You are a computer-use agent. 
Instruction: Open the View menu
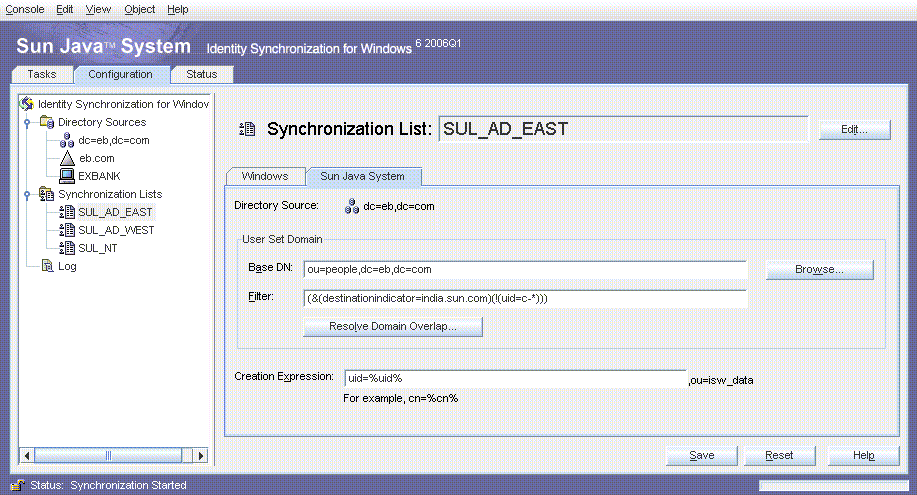coord(98,9)
